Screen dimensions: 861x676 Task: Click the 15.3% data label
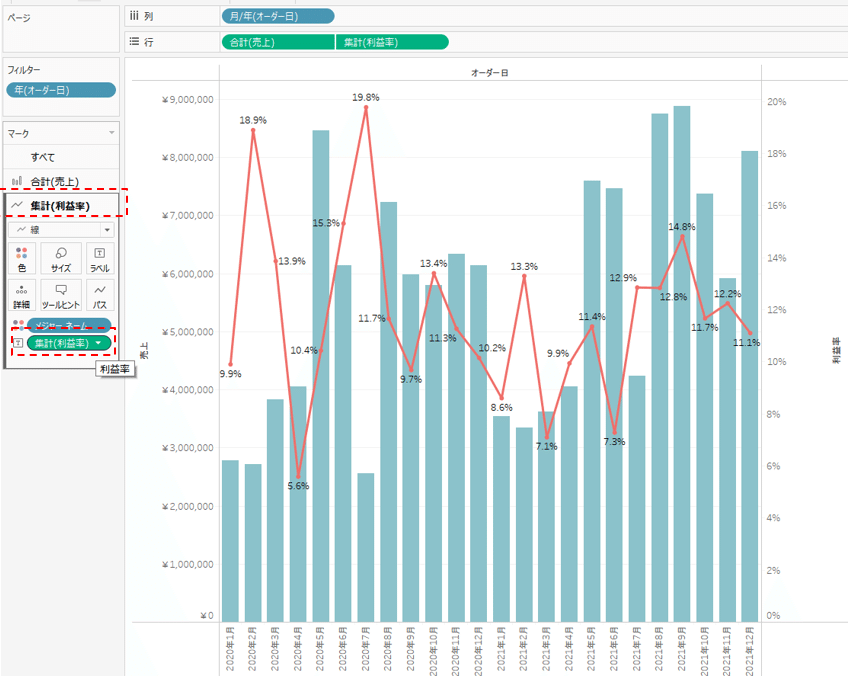point(326,223)
